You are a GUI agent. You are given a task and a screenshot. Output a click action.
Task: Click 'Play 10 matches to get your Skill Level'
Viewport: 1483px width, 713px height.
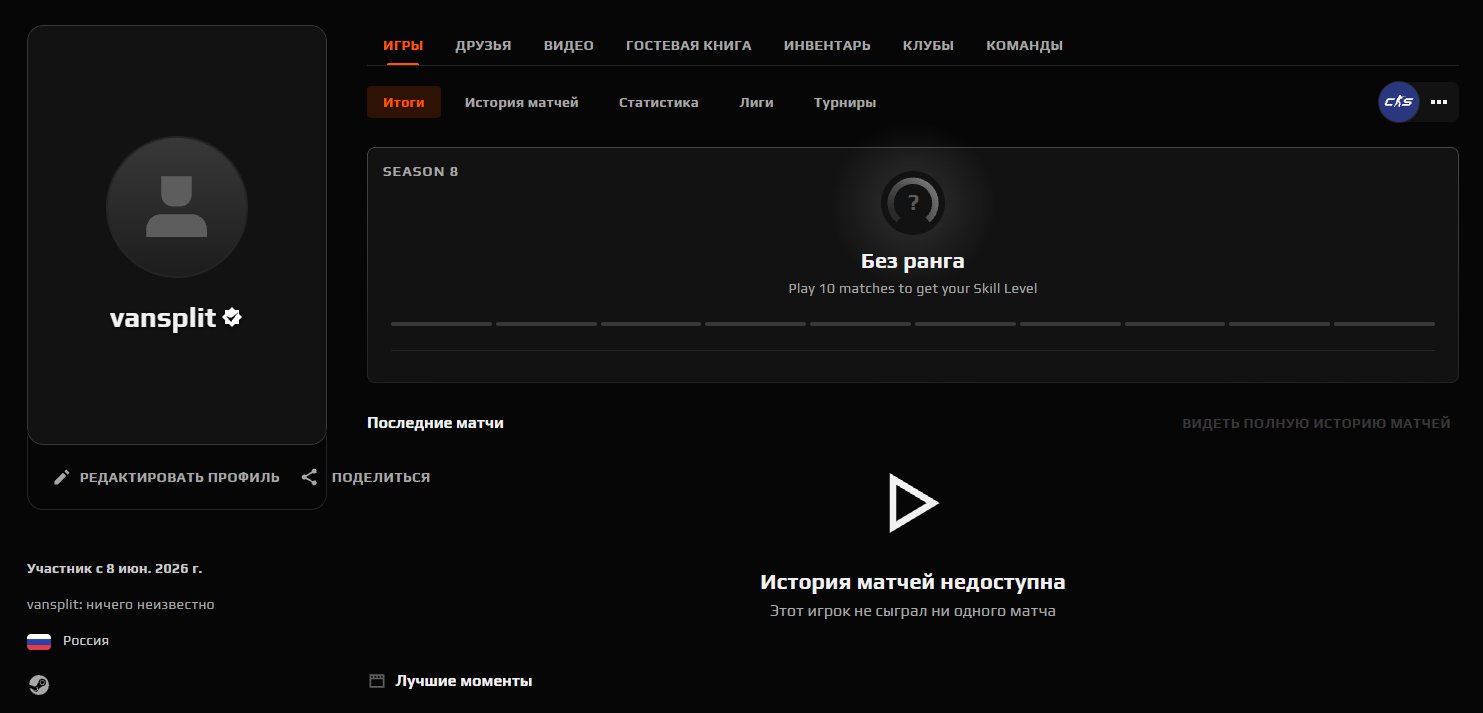[913, 288]
